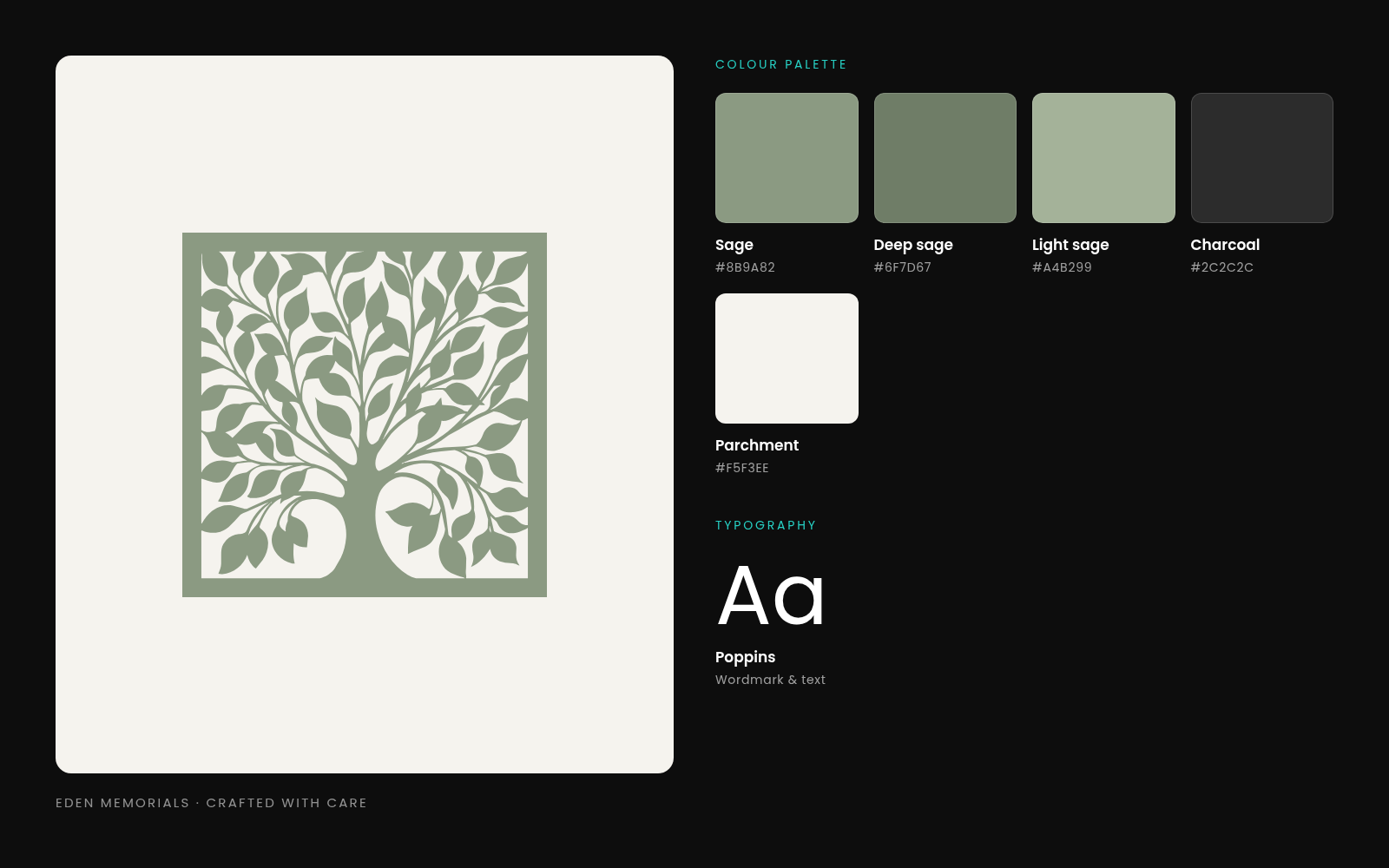Select the Parchment colour swatch
Image resolution: width=1389 pixels, height=868 pixels.
[787, 358]
